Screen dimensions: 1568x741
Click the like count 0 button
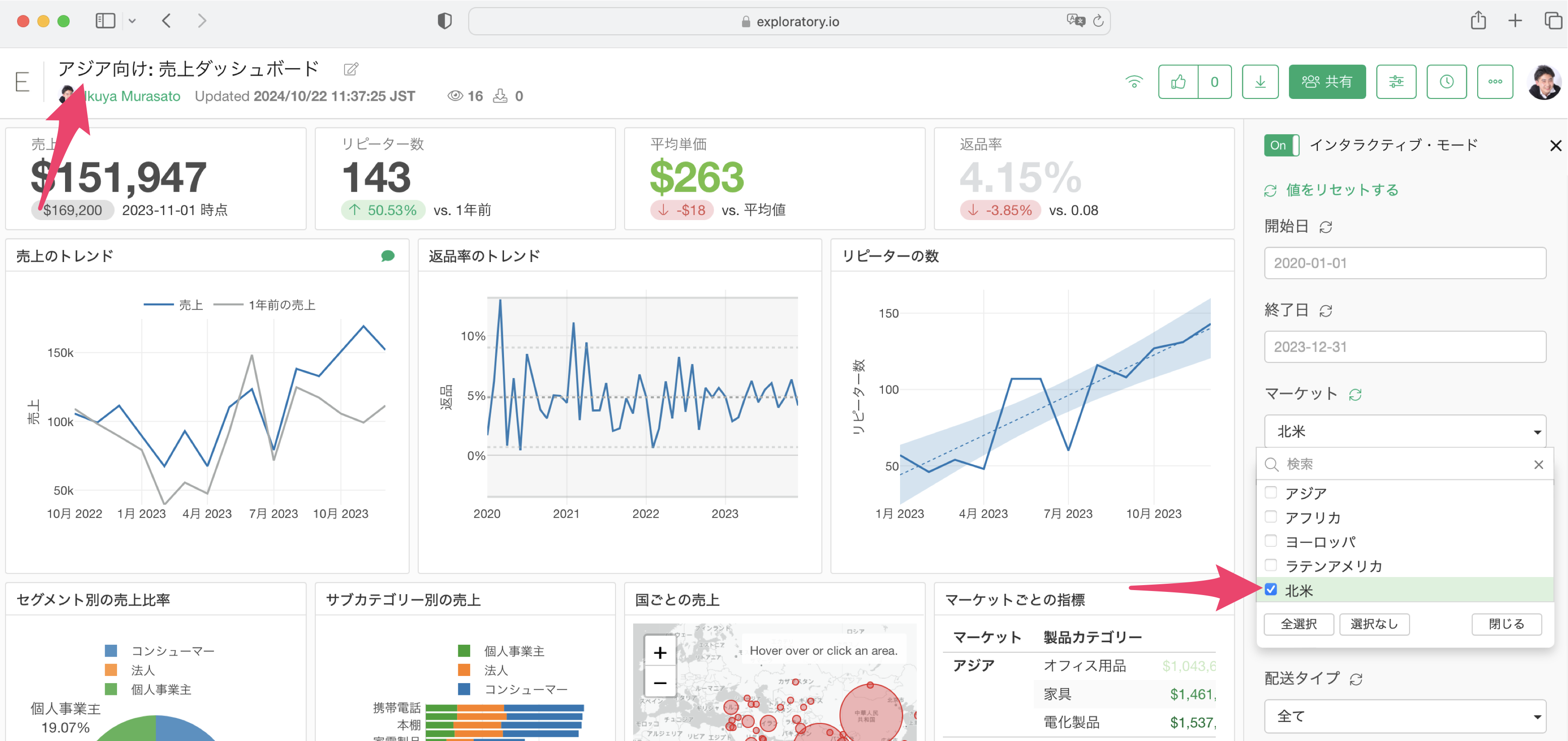pos(1214,82)
